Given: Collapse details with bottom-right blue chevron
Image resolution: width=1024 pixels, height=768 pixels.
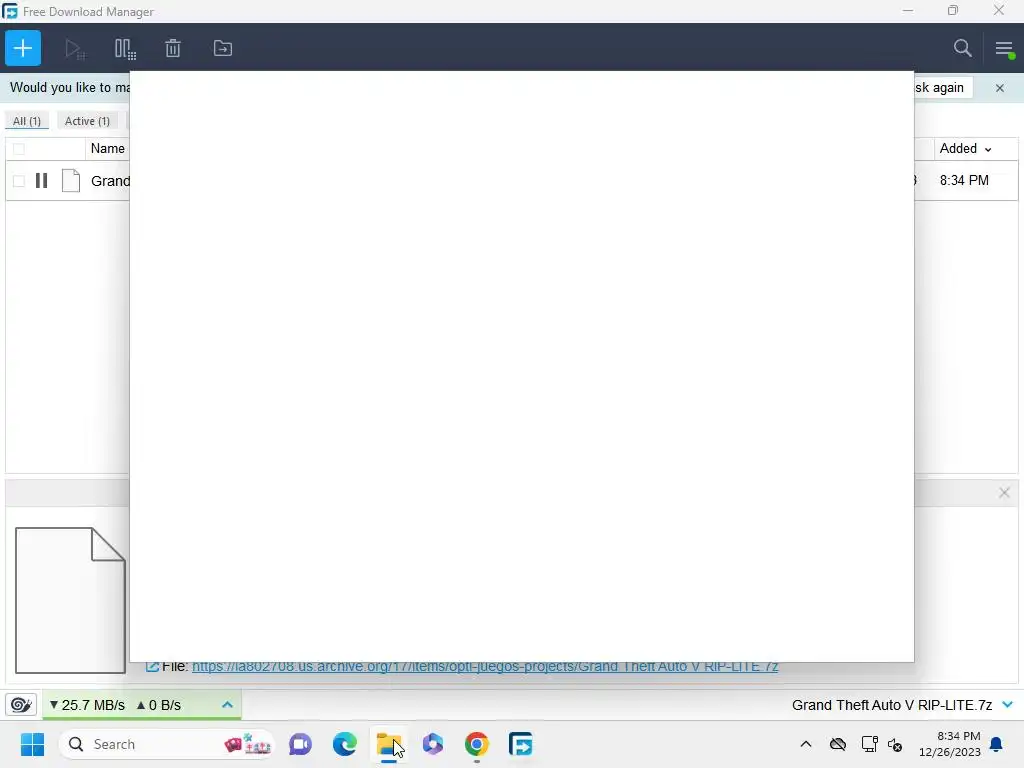Looking at the screenshot, I should (x=1008, y=705).
